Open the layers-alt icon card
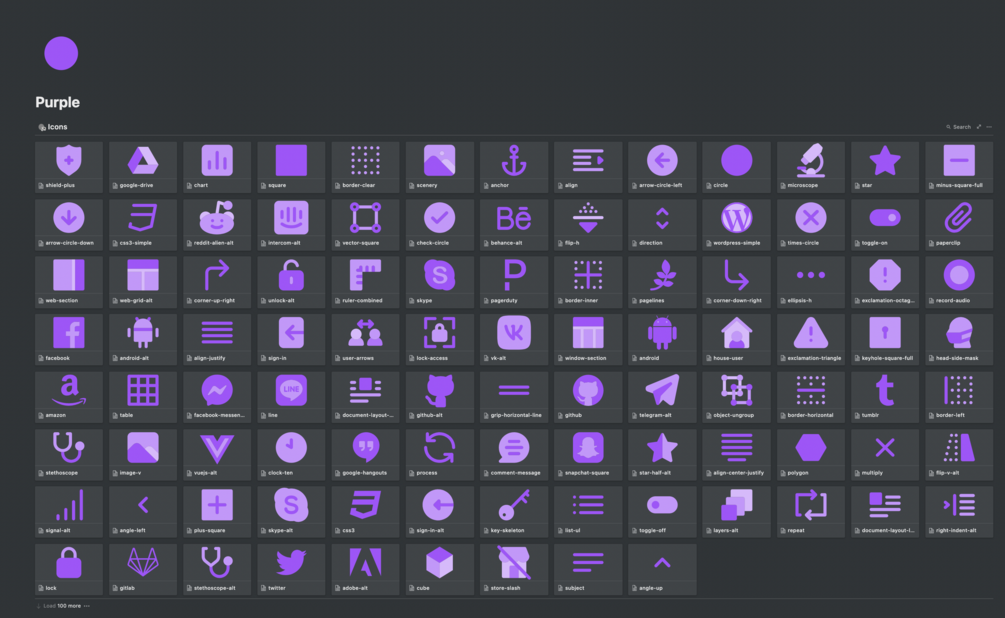 [x=736, y=512]
